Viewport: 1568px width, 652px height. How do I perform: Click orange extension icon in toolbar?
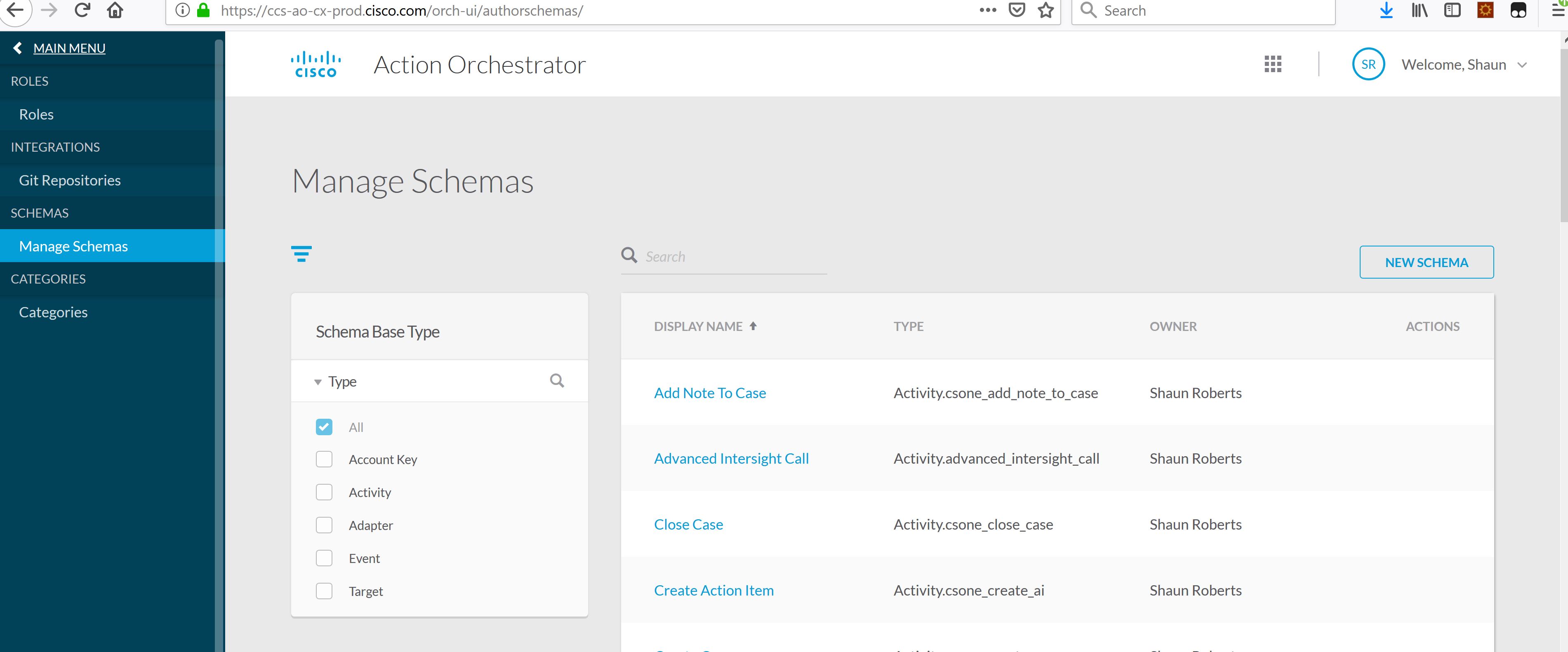pyautogui.click(x=1485, y=10)
